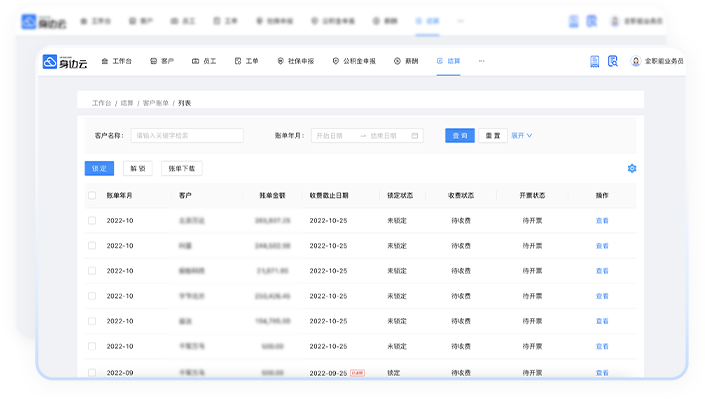Go to 工作台 in the breadcrumb
Screen dimensions: 705x399
pos(102,103)
